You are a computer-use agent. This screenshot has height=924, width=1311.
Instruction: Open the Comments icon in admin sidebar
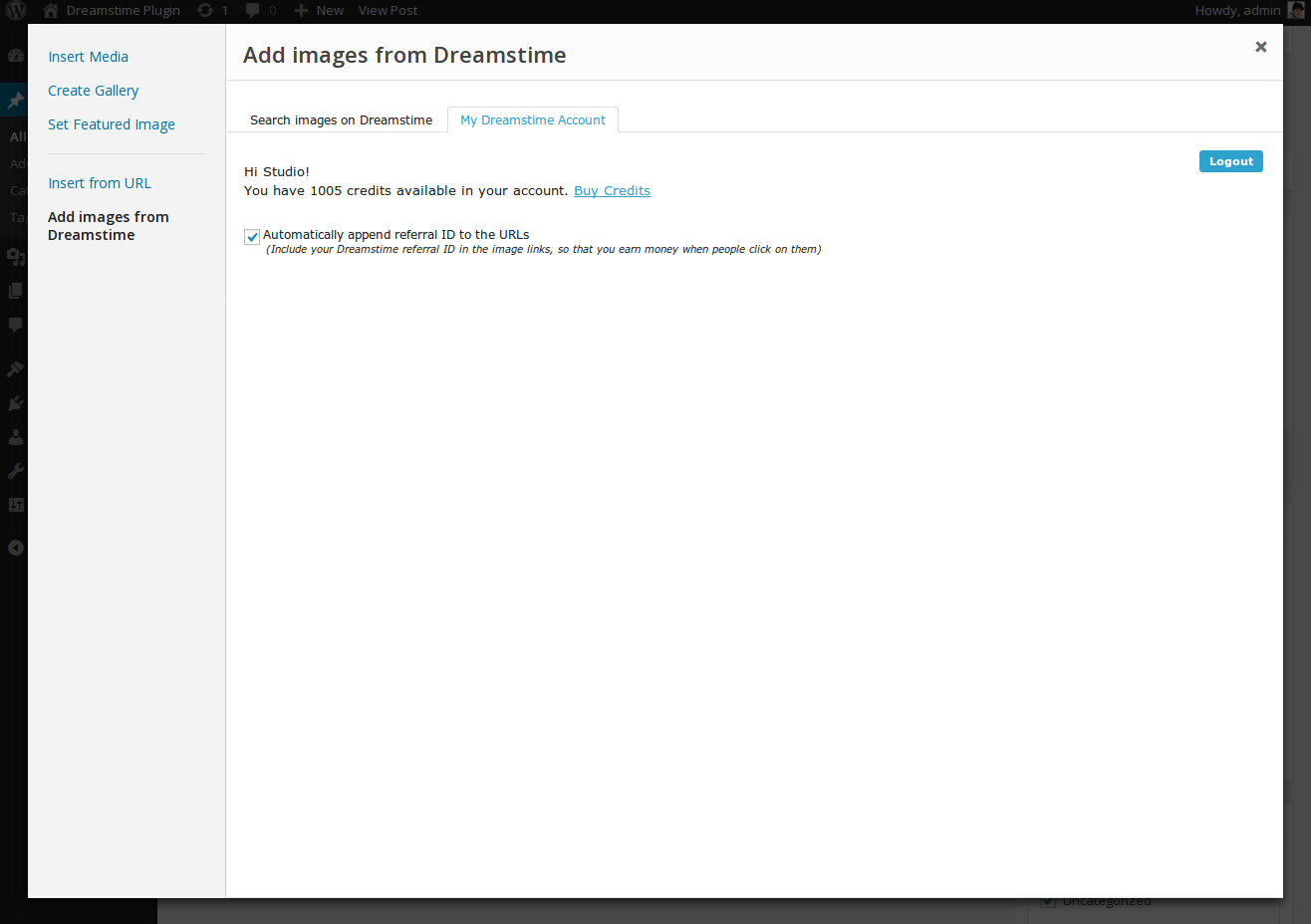point(15,325)
